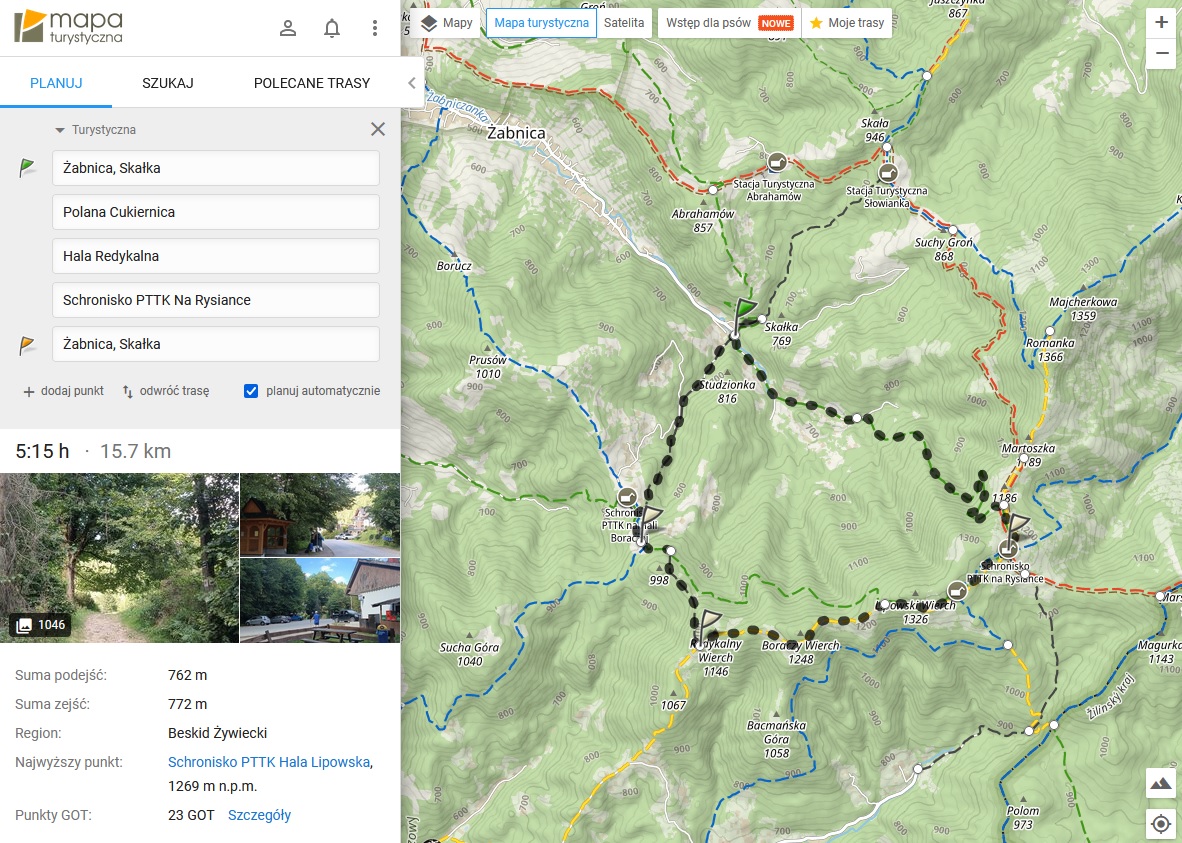The height and width of the screenshot is (843, 1182).
Task: Switch to the SZUKAJ tab
Action: (x=168, y=83)
